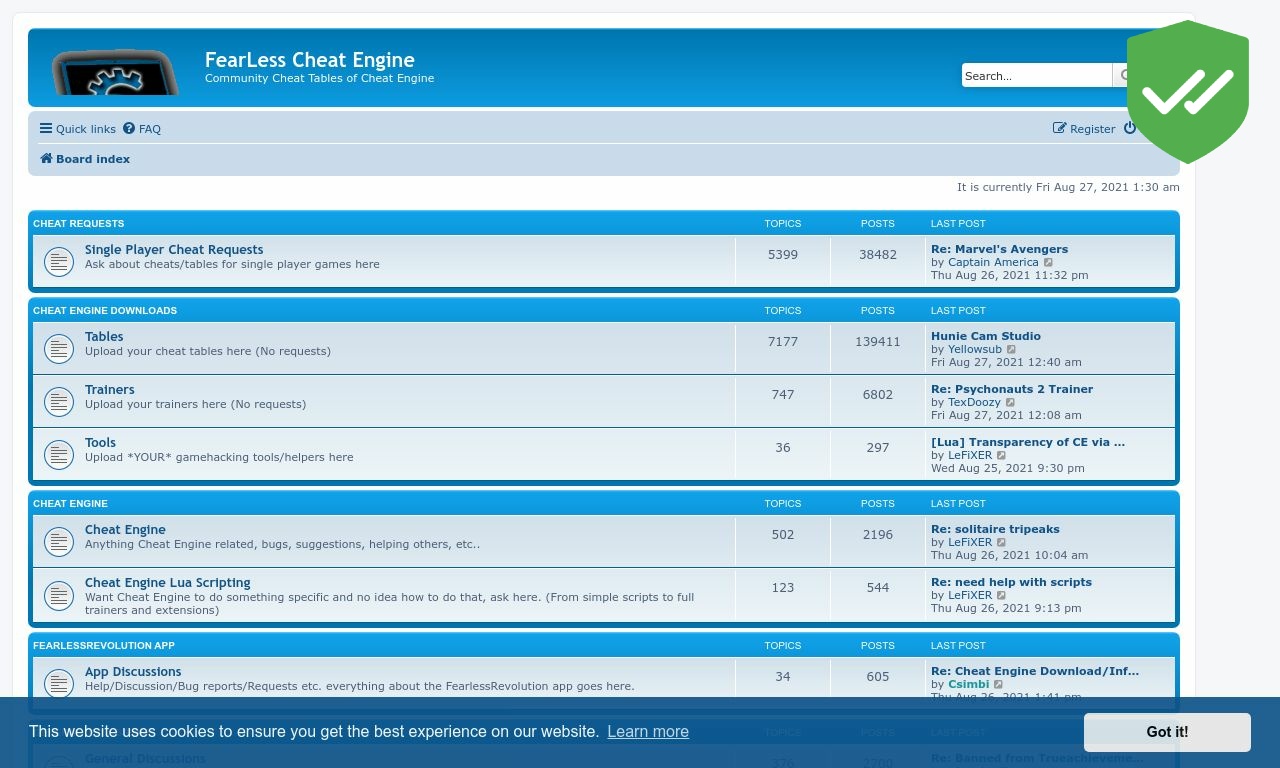Viewport: 1280px width, 768px height.
Task: View TexDoozy's user profile
Action: tap(974, 402)
